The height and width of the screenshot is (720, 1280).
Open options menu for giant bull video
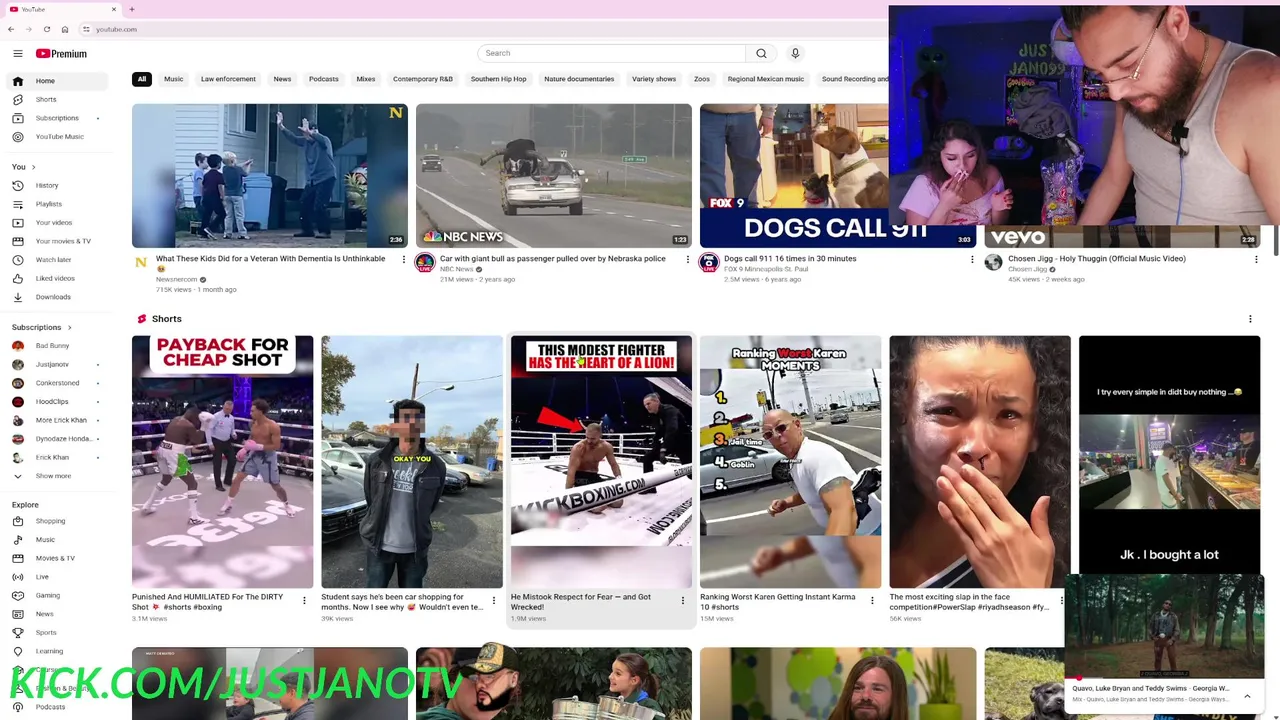coord(688,260)
